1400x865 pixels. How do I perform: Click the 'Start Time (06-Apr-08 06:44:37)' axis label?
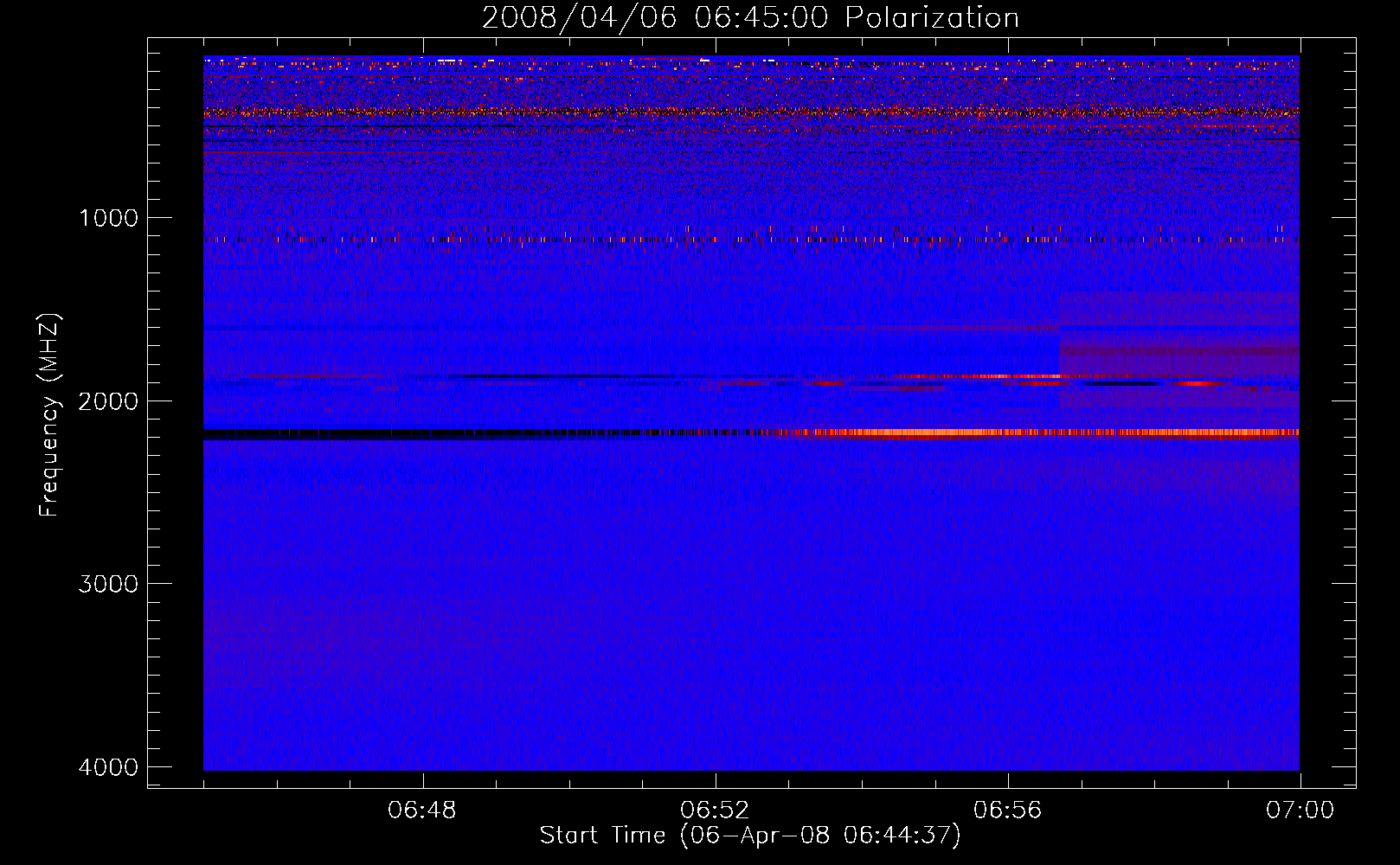coord(750,836)
